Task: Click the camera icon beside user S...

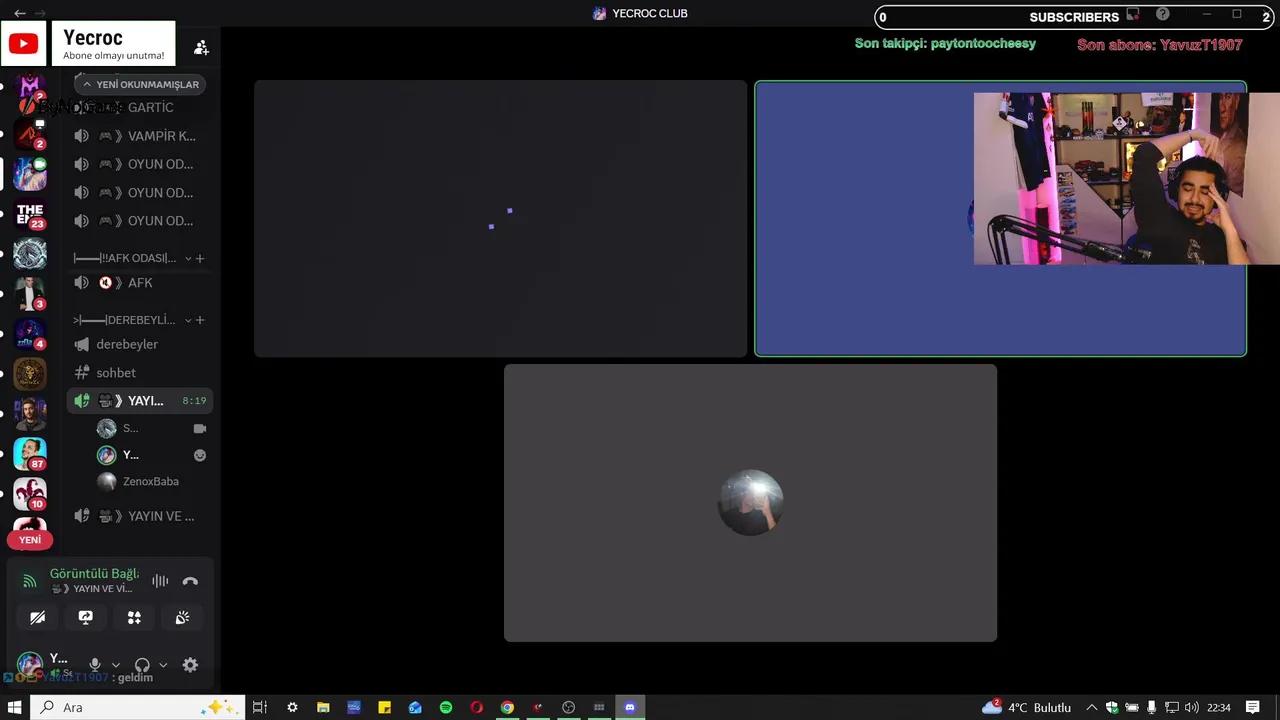Action: pos(199,428)
